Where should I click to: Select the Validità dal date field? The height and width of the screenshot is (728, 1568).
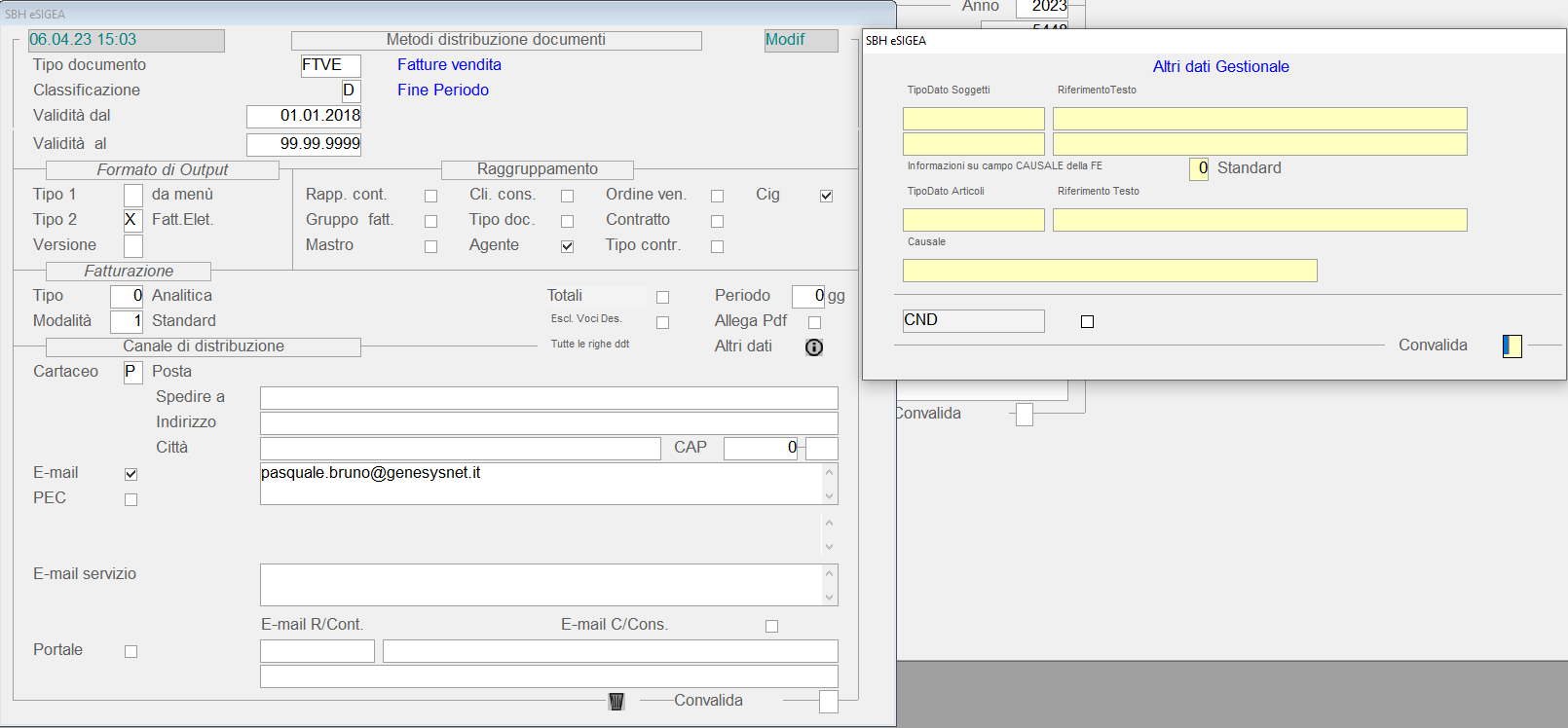[304, 116]
